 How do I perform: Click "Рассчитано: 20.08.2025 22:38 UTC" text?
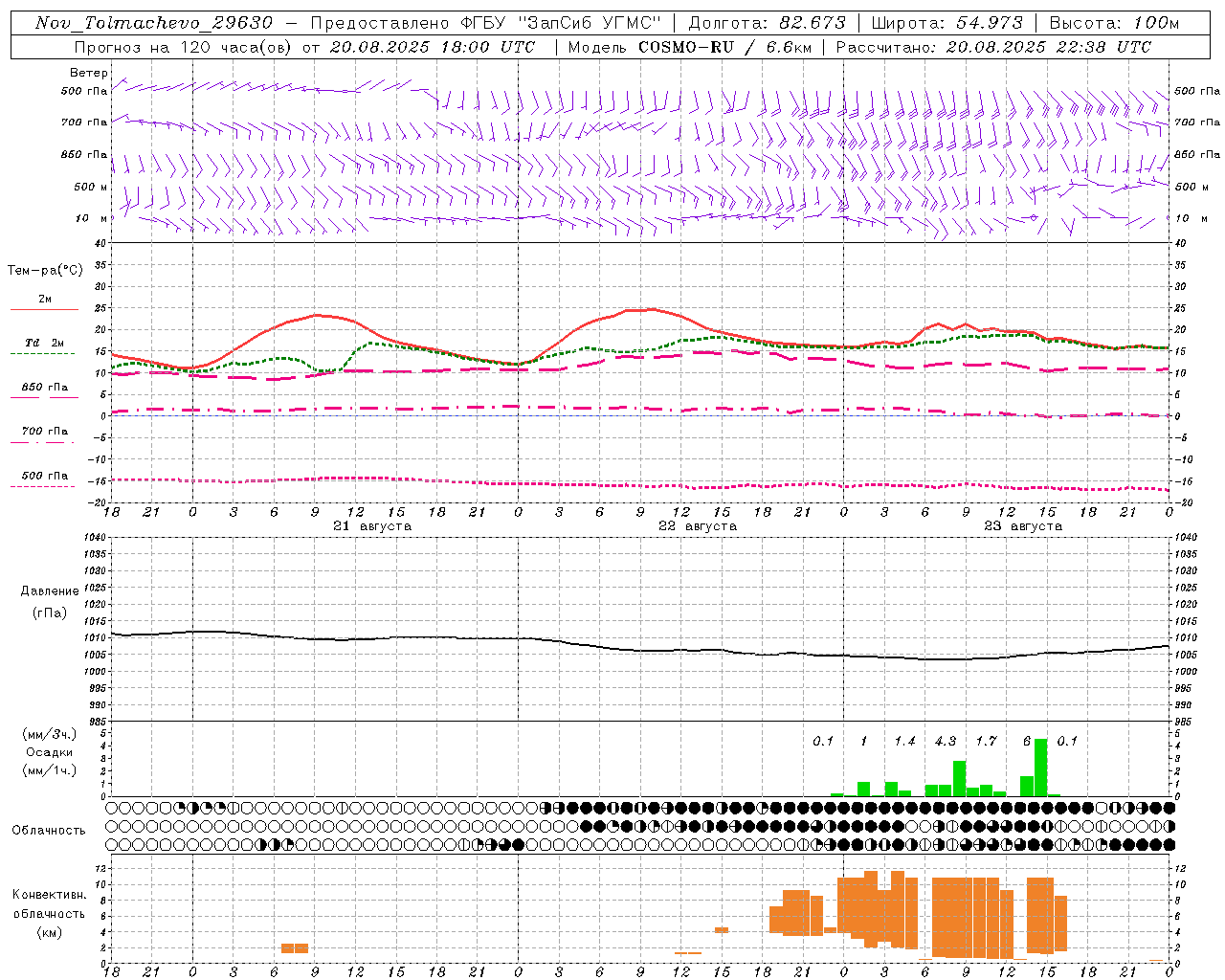click(x=993, y=47)
